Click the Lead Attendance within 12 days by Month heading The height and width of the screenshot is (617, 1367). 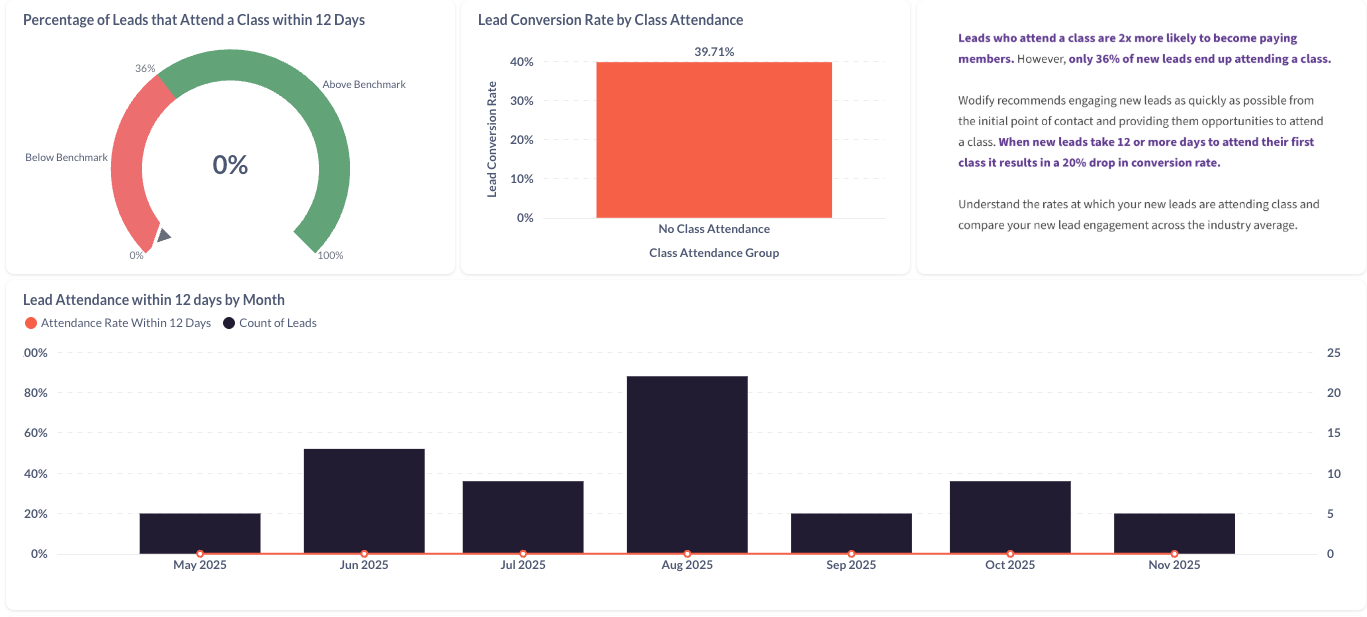(x=154, y=300)
